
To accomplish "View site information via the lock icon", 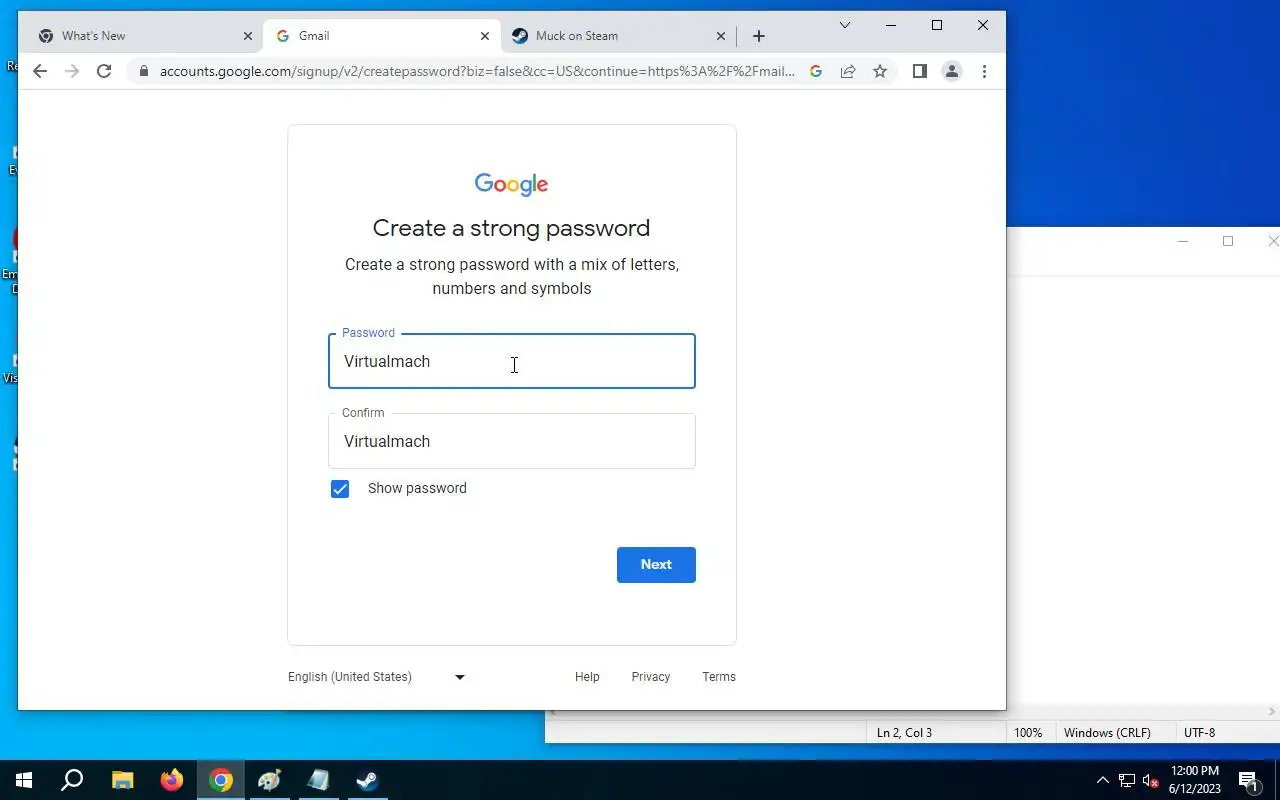I will click(144, 71).
